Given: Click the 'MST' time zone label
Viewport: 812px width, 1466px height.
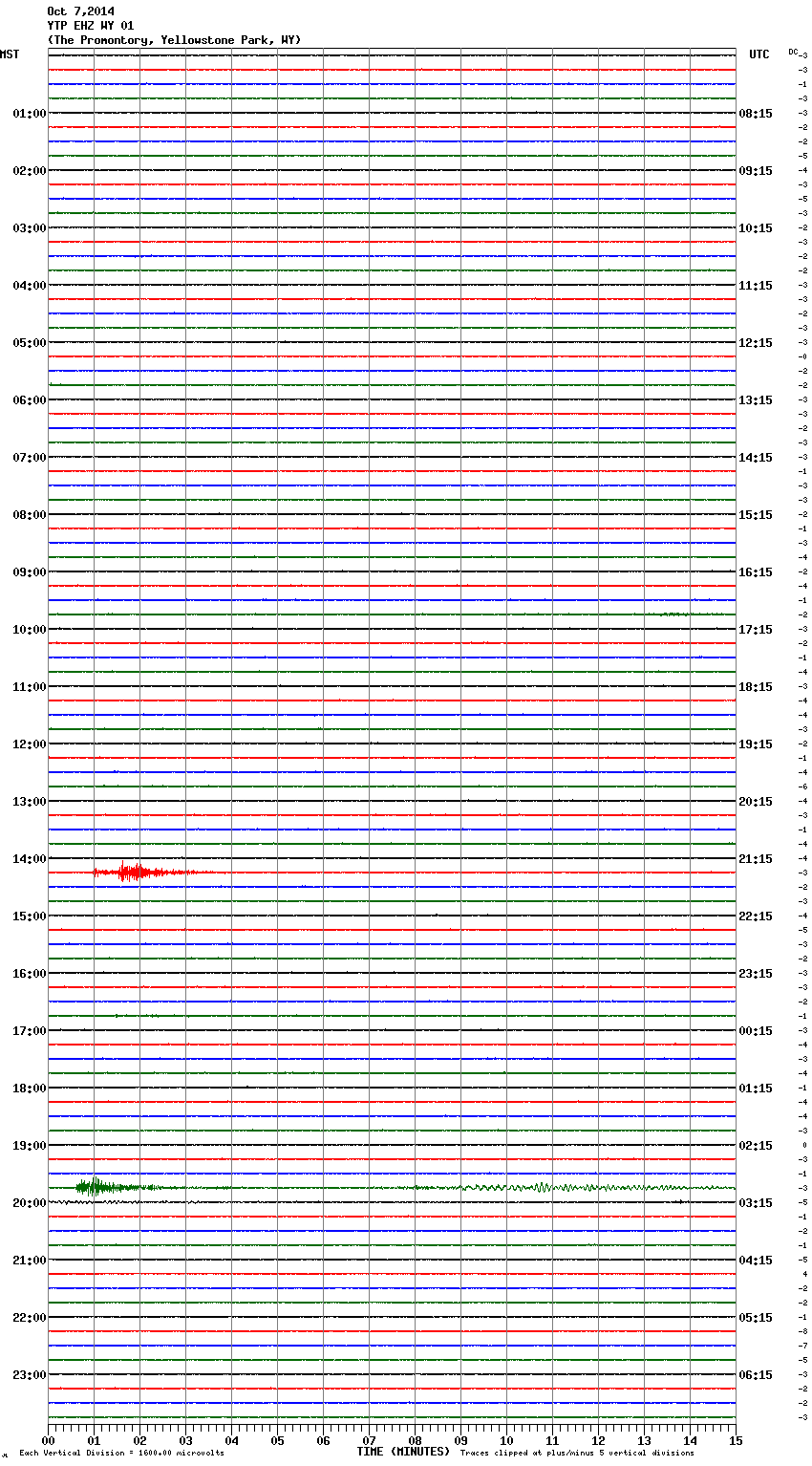Looking at the screenshot, I should click(x=10, y=54).
